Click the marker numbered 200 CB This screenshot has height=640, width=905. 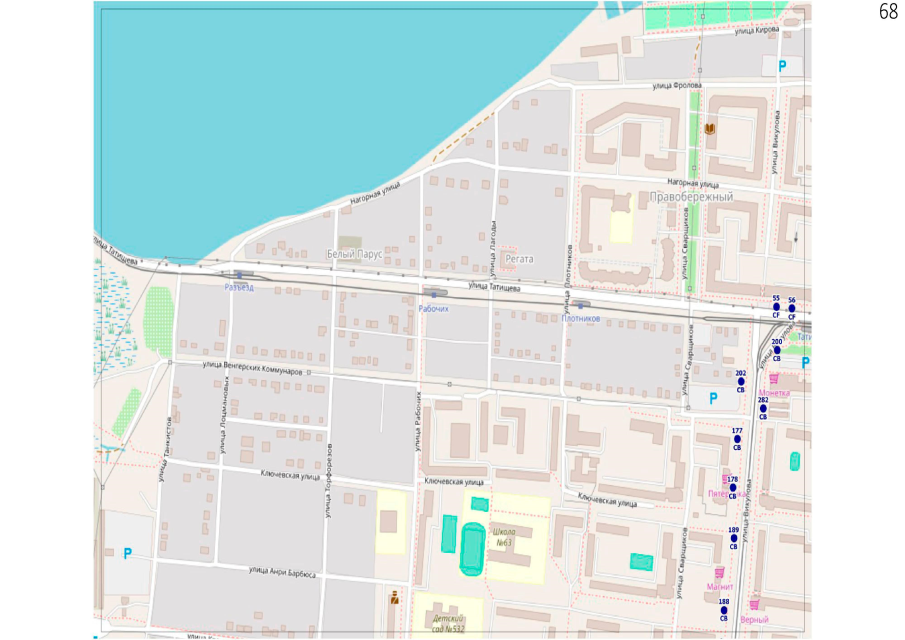coord(777,350)
